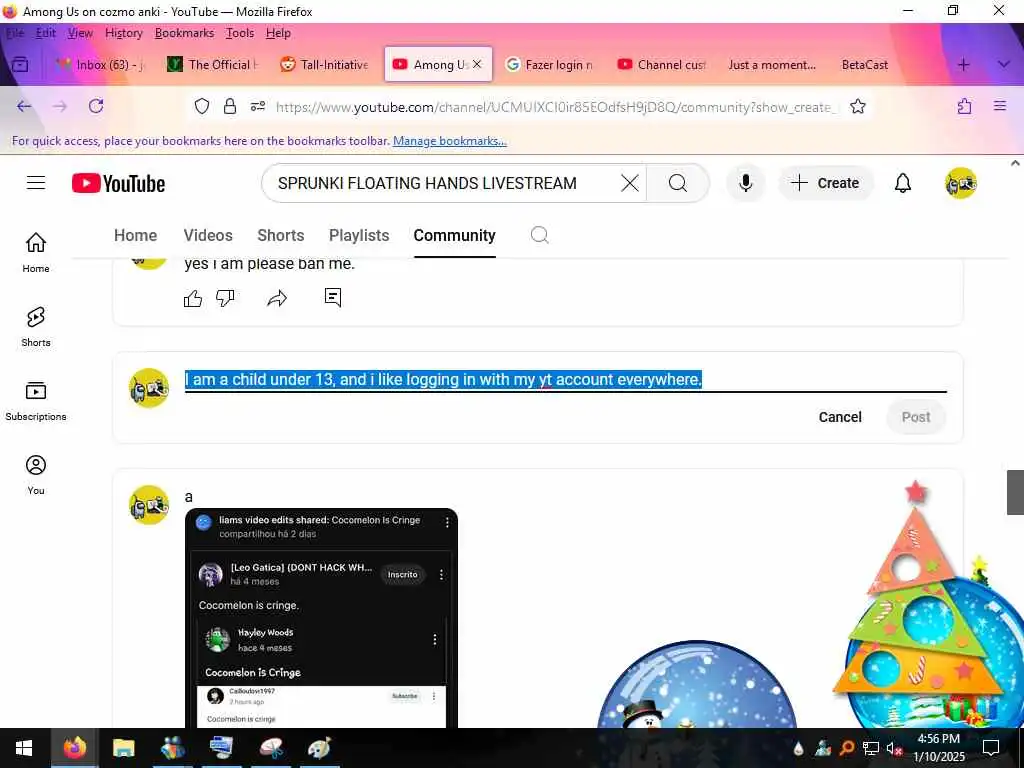Go back with Firefox back arrow
Viewport: 1024px width, 768px height.
tap(24, 106)
